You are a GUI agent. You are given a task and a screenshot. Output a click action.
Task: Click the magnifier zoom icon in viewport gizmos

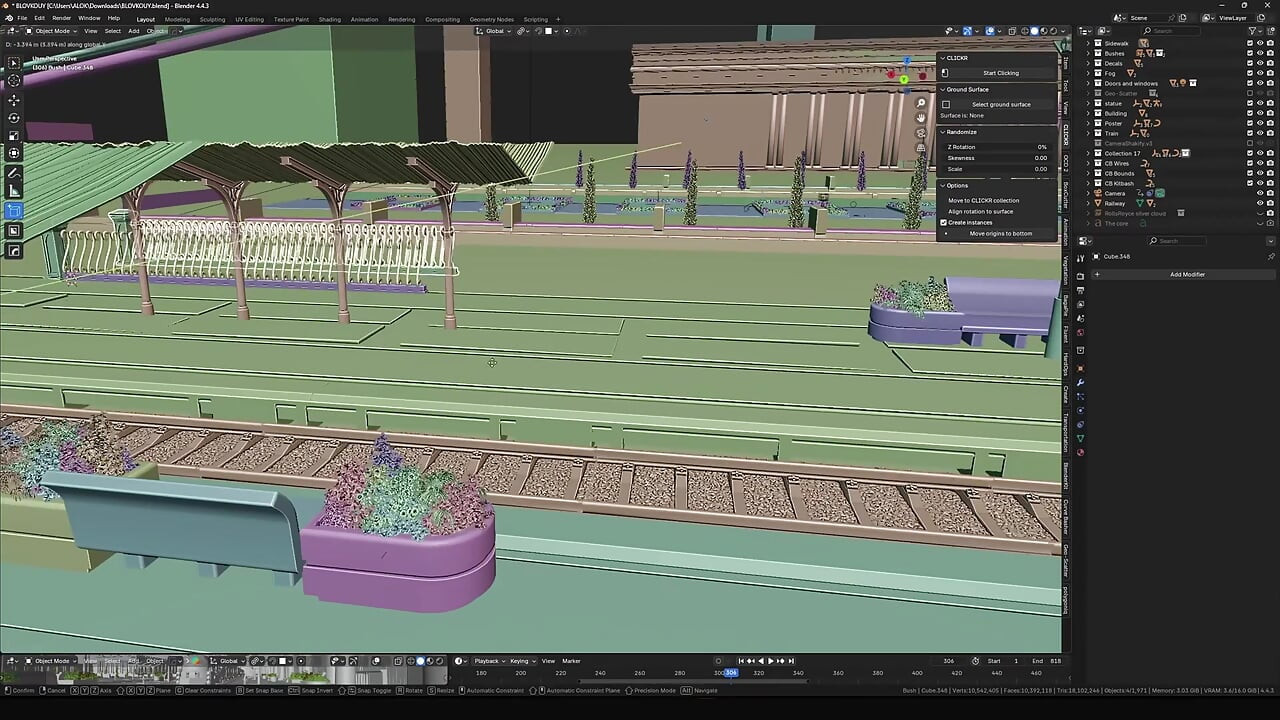pos(920,103)
